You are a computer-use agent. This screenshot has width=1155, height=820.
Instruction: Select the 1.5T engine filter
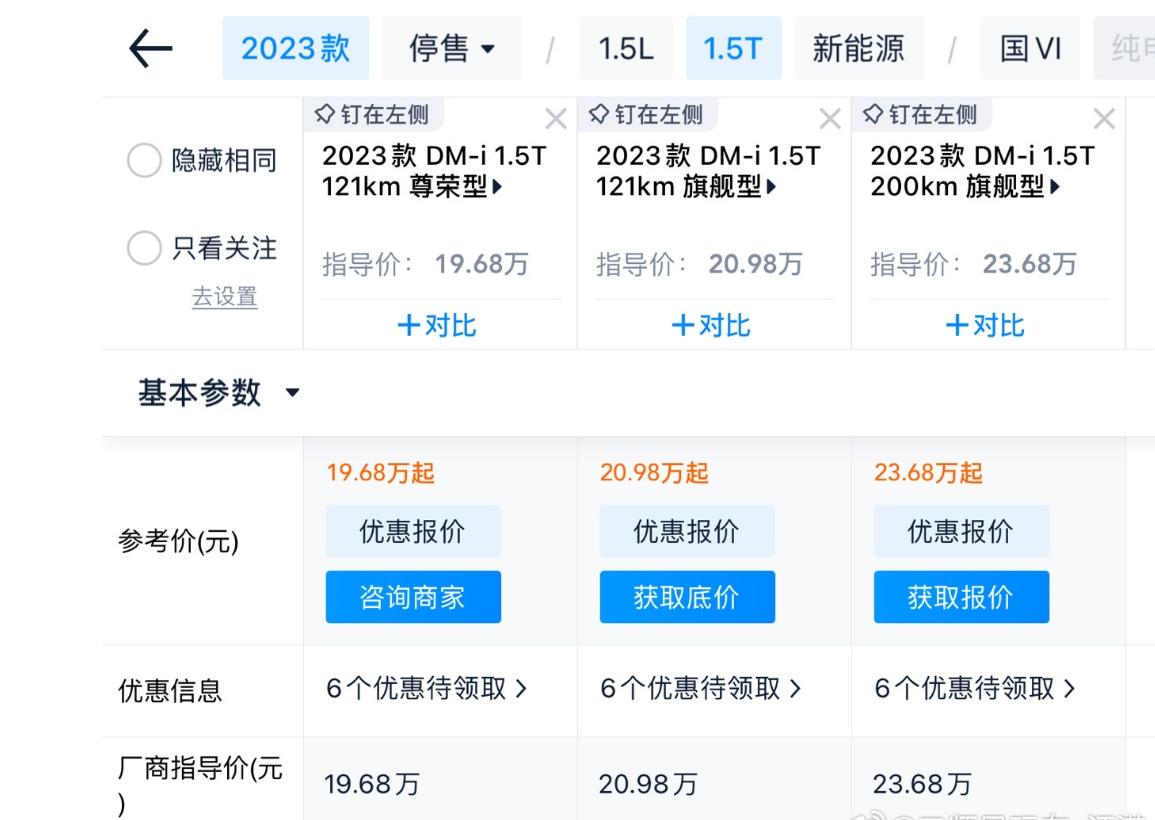click(x=734, y=49)
